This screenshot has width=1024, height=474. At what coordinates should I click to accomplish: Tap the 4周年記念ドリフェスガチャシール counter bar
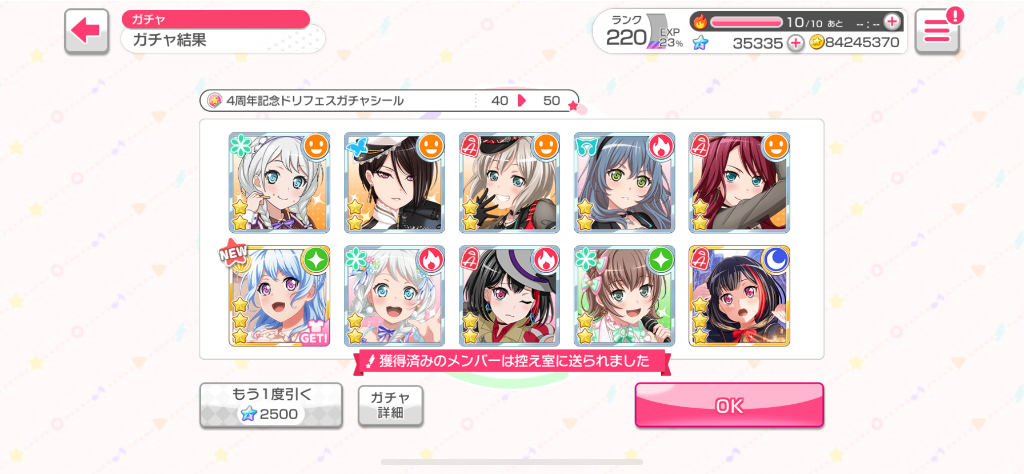coord(389,101)
